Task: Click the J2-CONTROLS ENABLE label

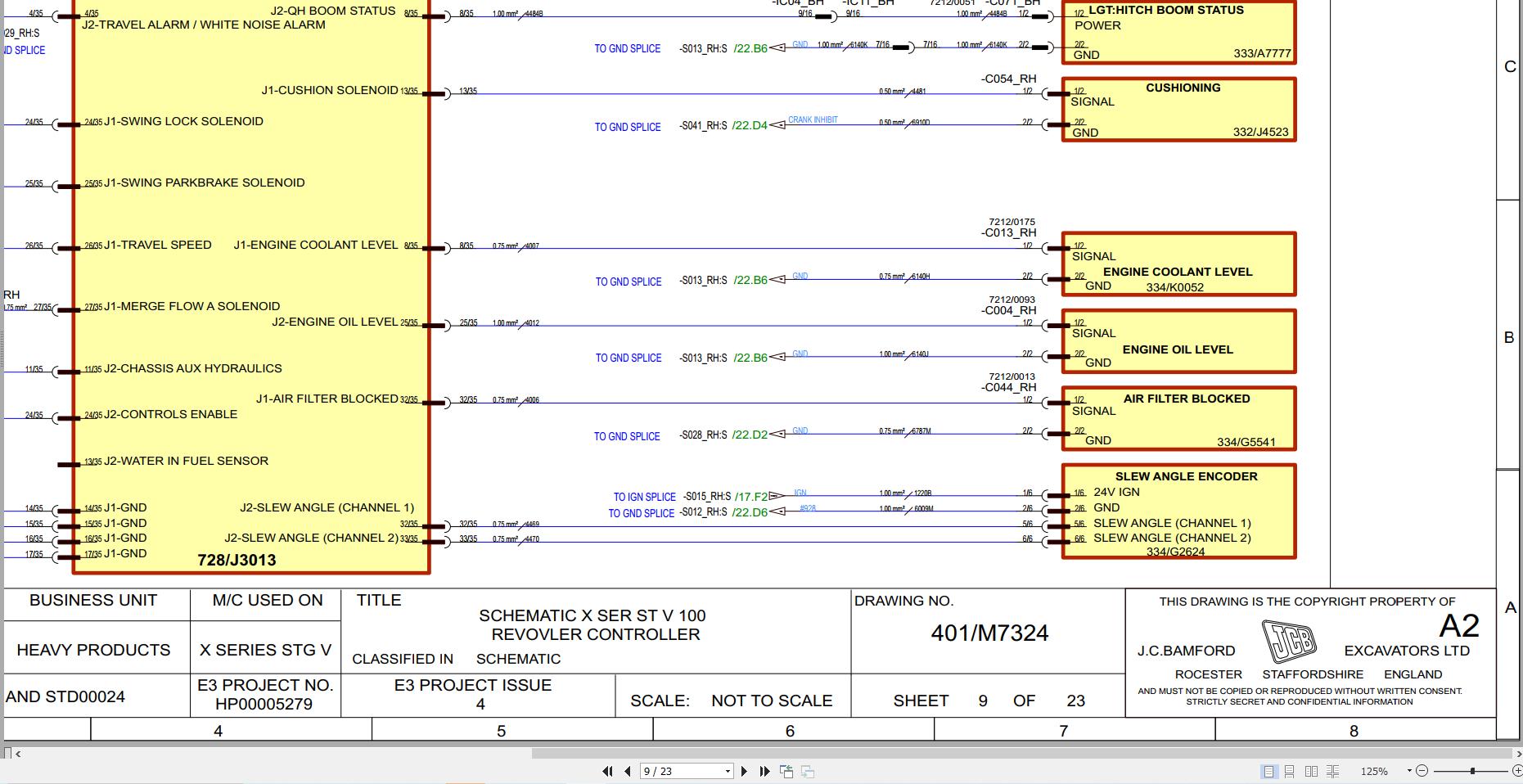Action: [170, 414]
